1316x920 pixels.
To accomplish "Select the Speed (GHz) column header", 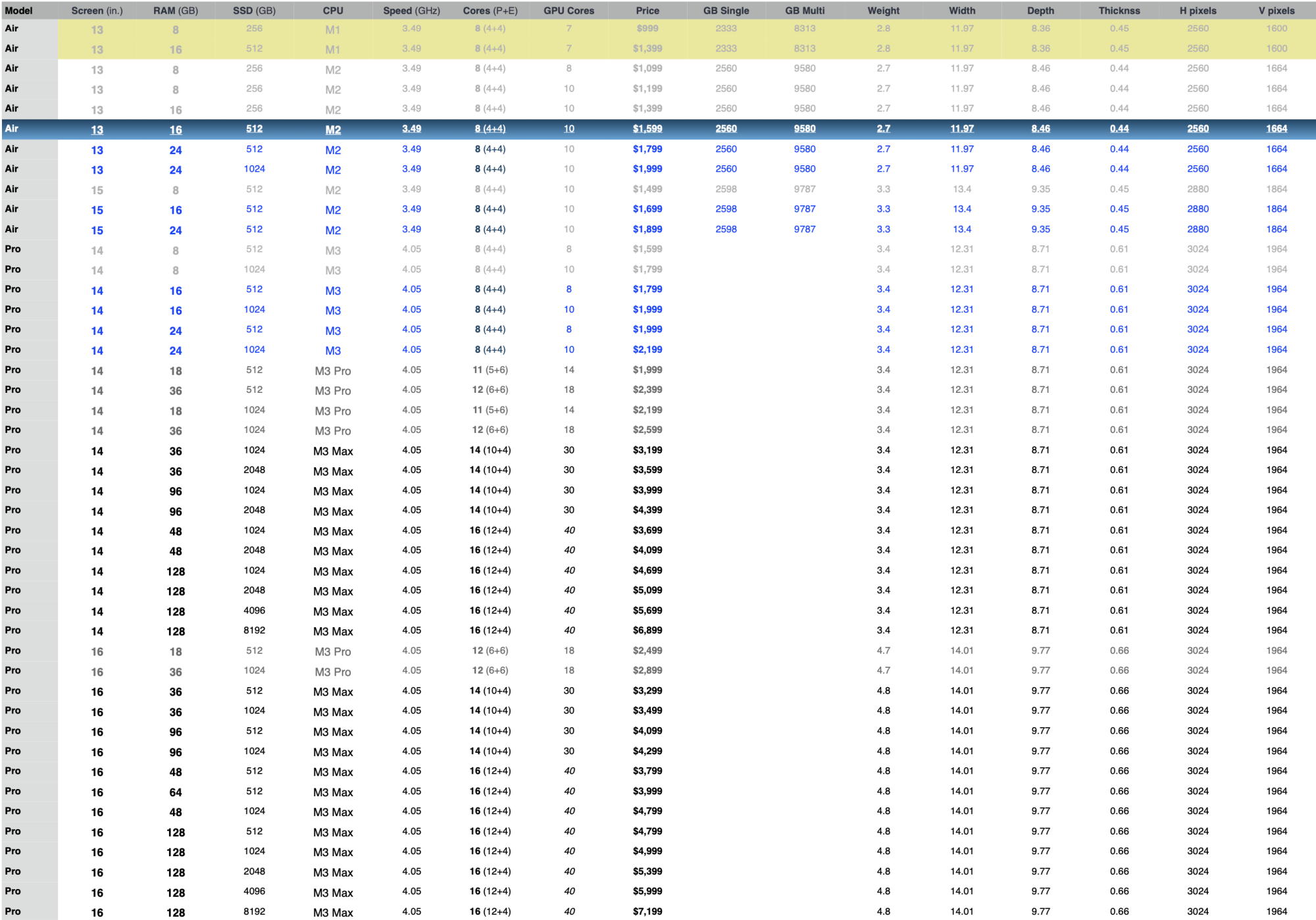I will [412, 11].
